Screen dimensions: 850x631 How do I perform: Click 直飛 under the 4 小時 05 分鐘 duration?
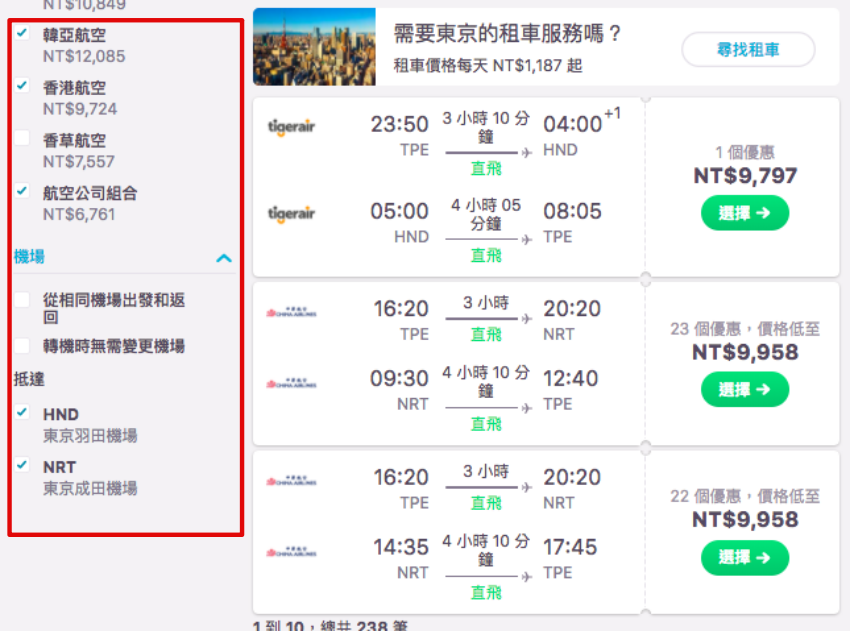click(486, 255)
